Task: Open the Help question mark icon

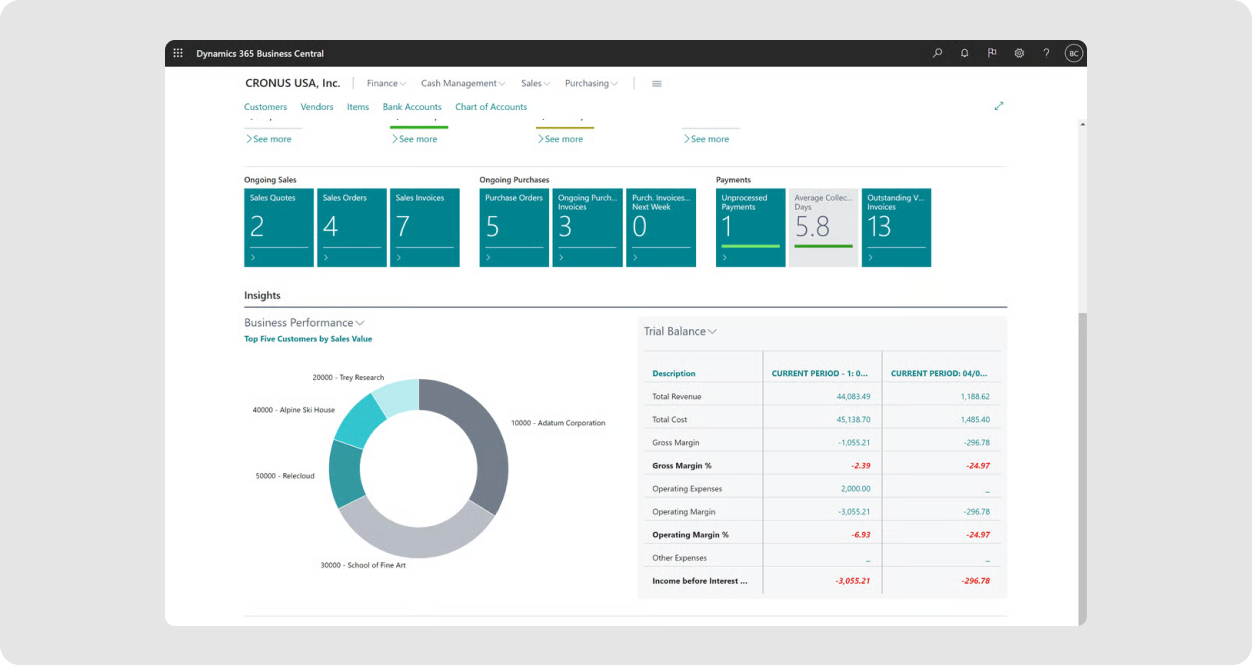Action: (x=1045, y=53)
